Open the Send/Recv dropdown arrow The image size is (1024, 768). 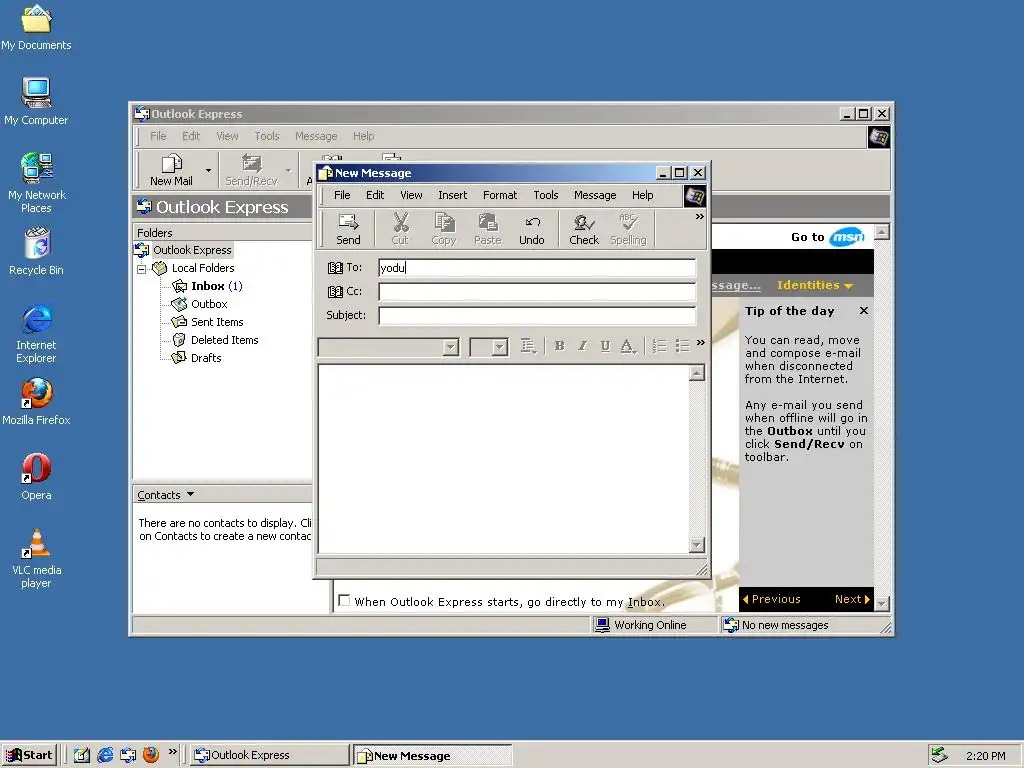tap(289, 170)
